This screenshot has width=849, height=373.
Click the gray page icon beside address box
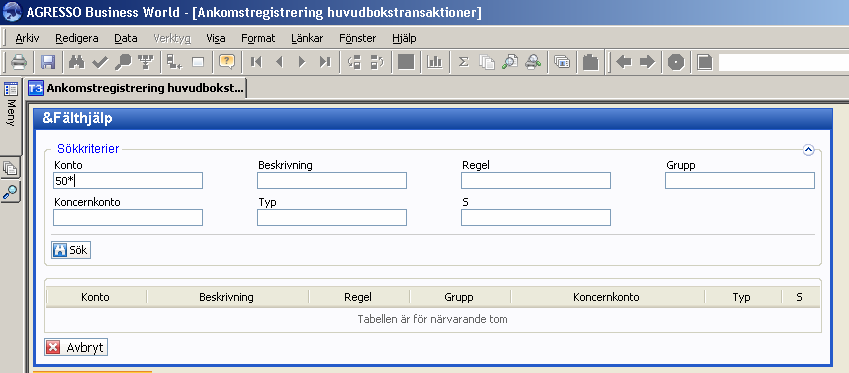coord(704,62)
